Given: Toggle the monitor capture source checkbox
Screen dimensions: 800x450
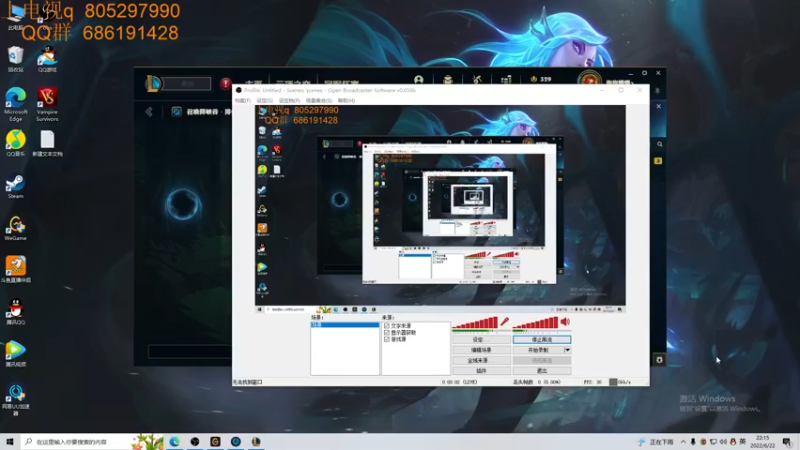Looking at the screenshot, I should click(x=387, y=332).
